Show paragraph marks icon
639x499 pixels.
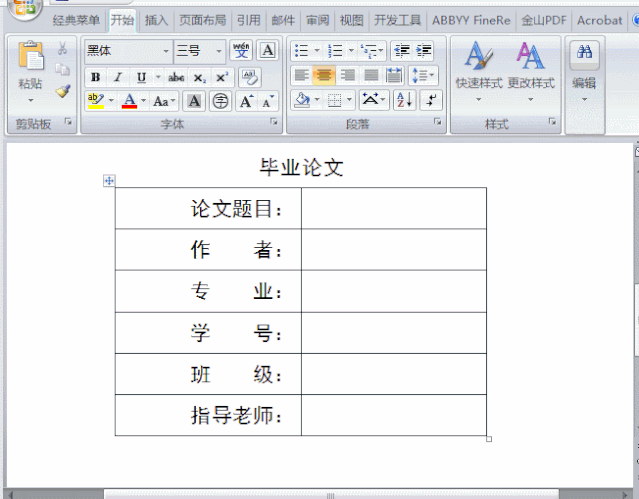point(431,100)
